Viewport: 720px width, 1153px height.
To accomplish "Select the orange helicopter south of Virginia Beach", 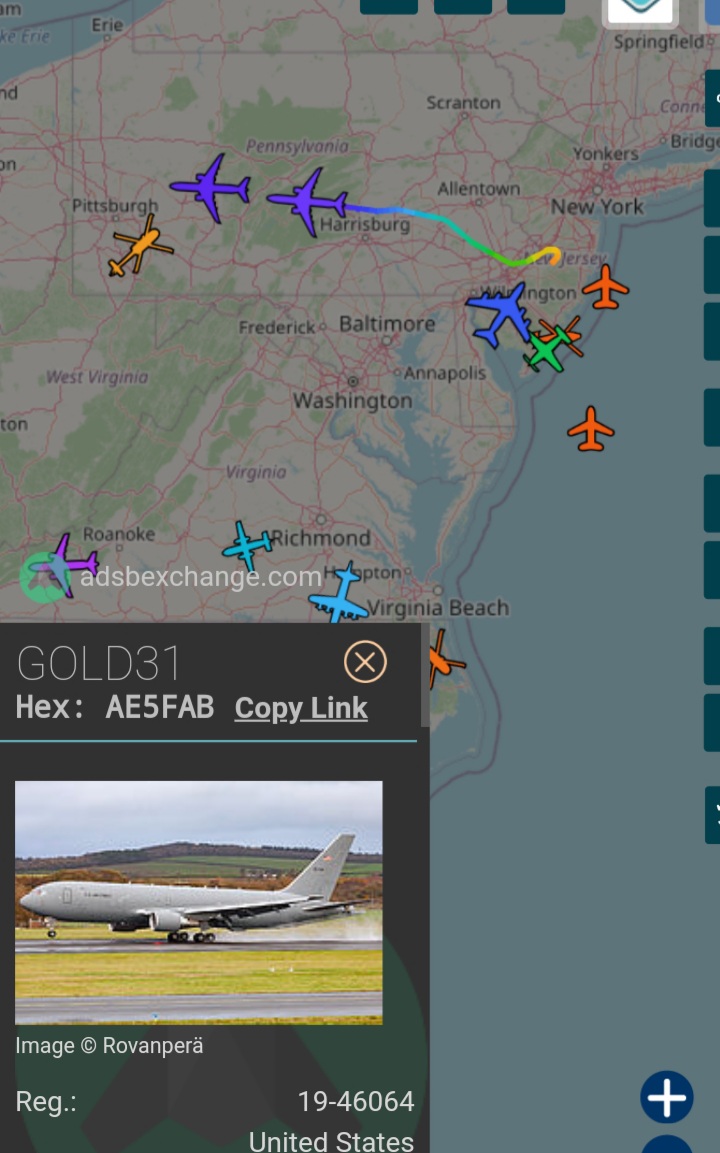I will coord(443,660).
